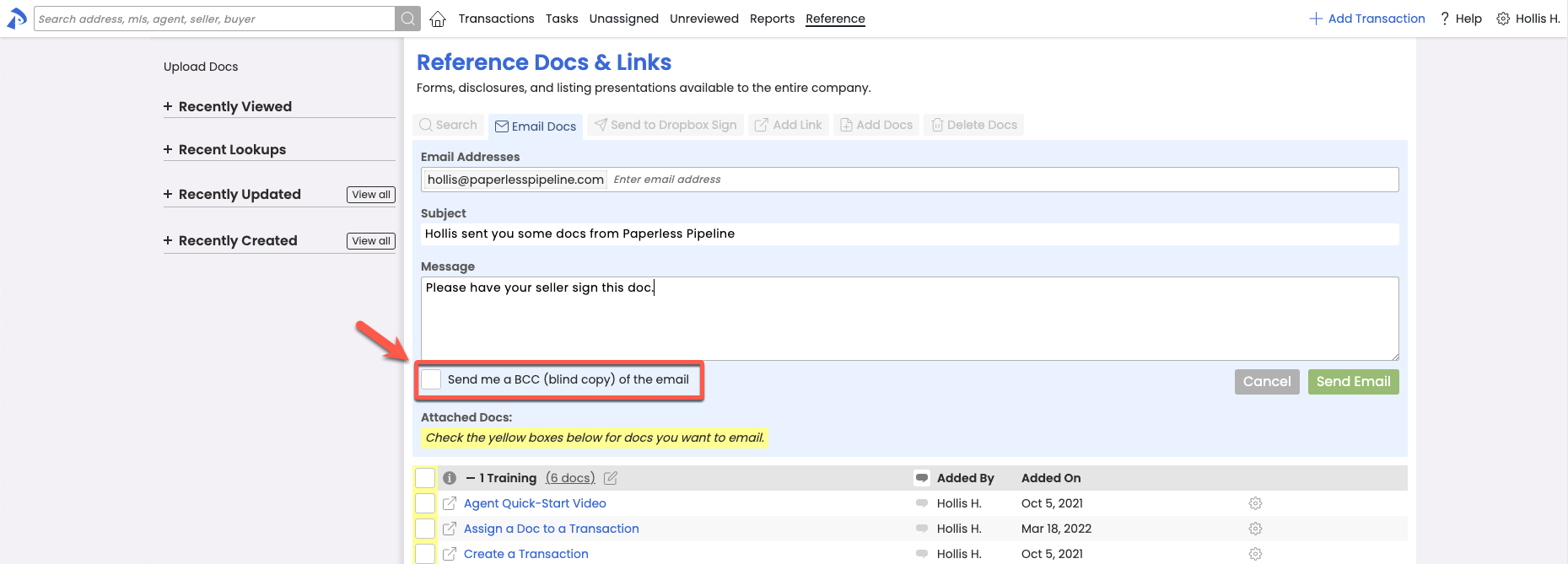Click the comment icon on Create a Transaction row
The width and height of the screenshot is (1568, 564).
point(922,554)
